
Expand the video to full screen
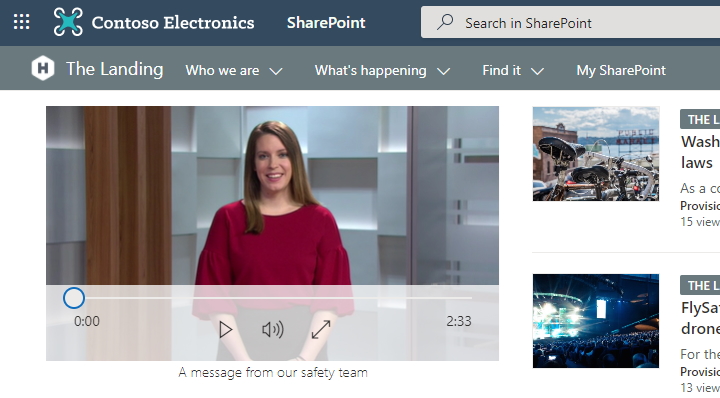coord(321,330)
